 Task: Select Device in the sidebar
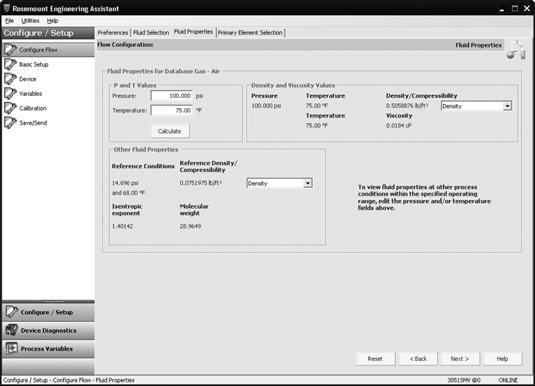[28, 79]
